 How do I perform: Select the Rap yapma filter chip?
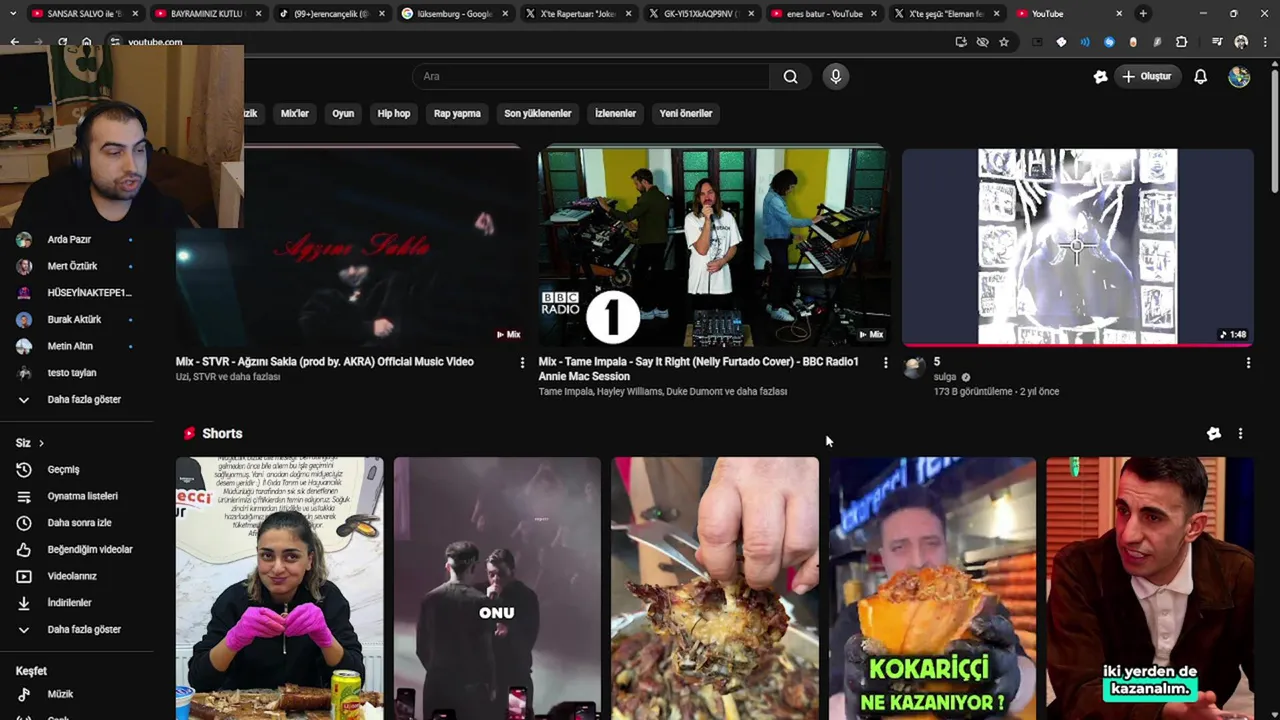pyautogui.click(x=457, y=113)
